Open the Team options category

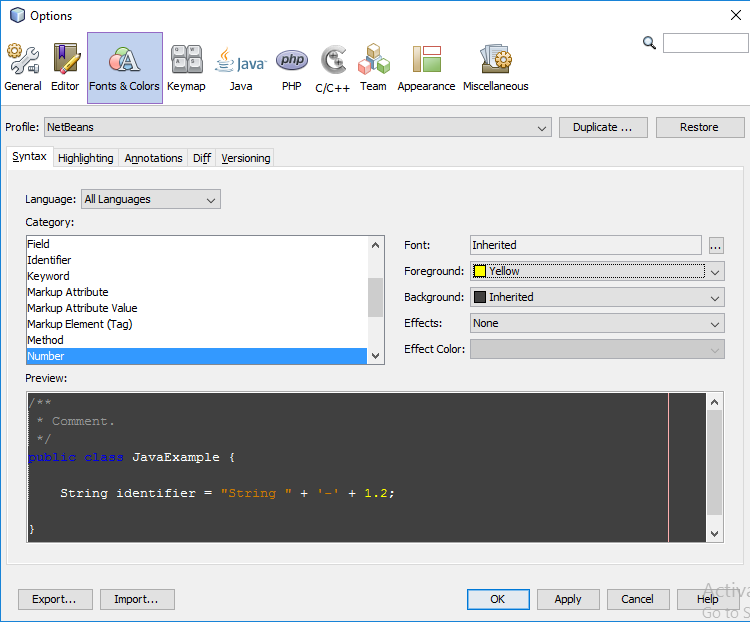coord(373,67)
